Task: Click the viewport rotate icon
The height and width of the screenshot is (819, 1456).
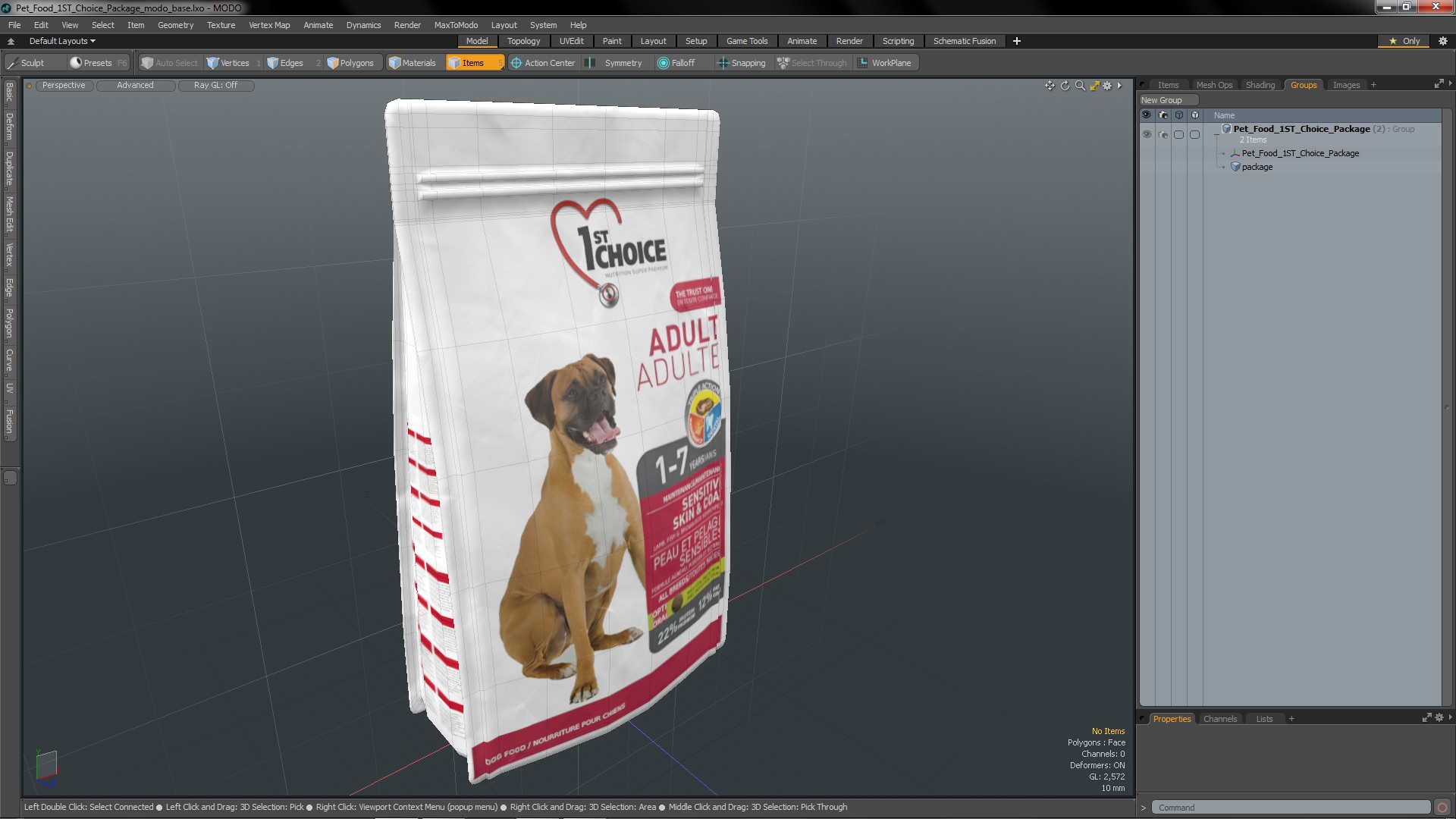Action: click(x=1065, y=86)
